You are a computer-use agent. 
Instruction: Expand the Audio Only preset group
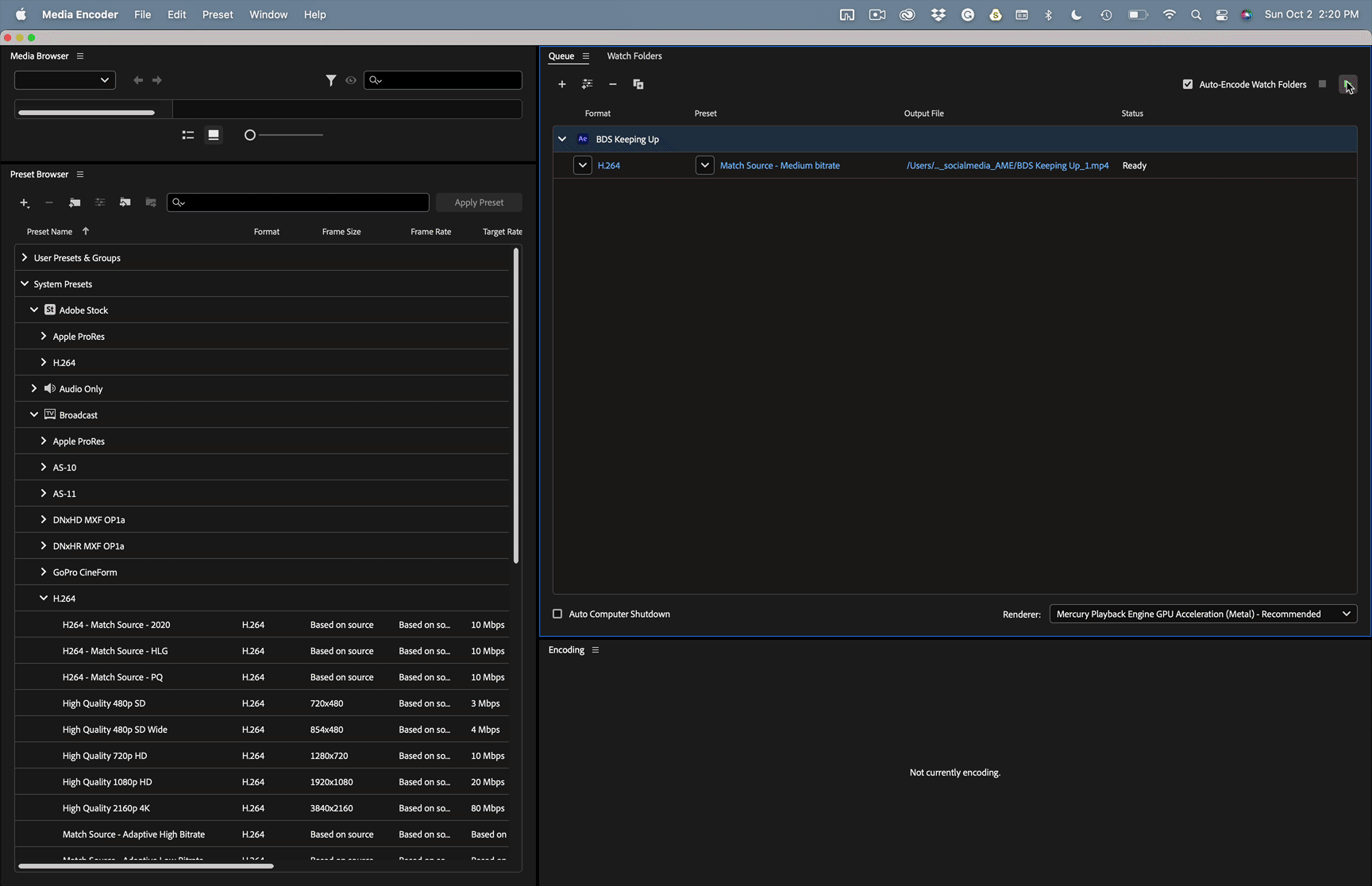click(34, 388)
